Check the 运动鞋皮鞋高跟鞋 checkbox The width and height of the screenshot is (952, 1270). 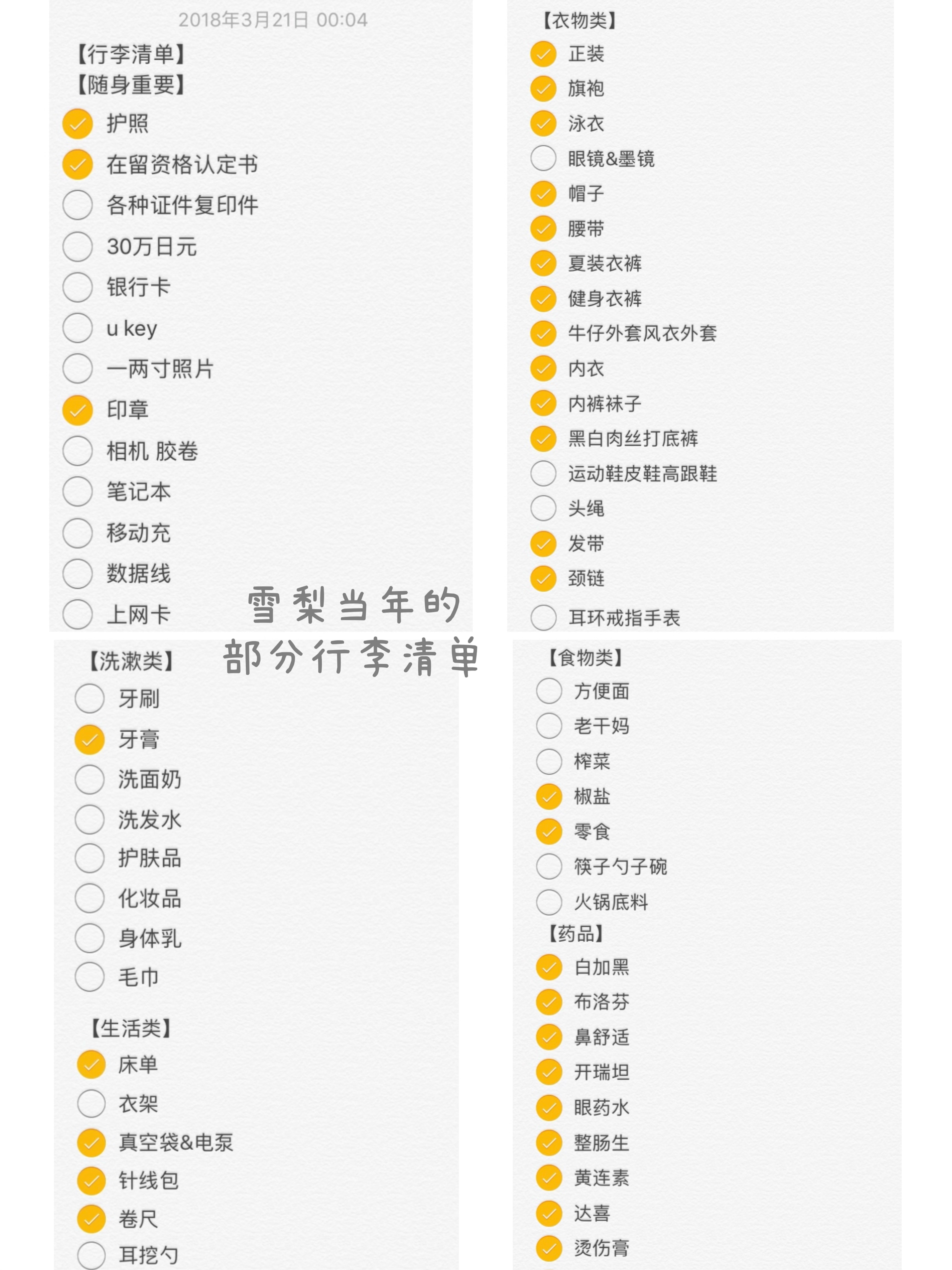click(543, 474)
